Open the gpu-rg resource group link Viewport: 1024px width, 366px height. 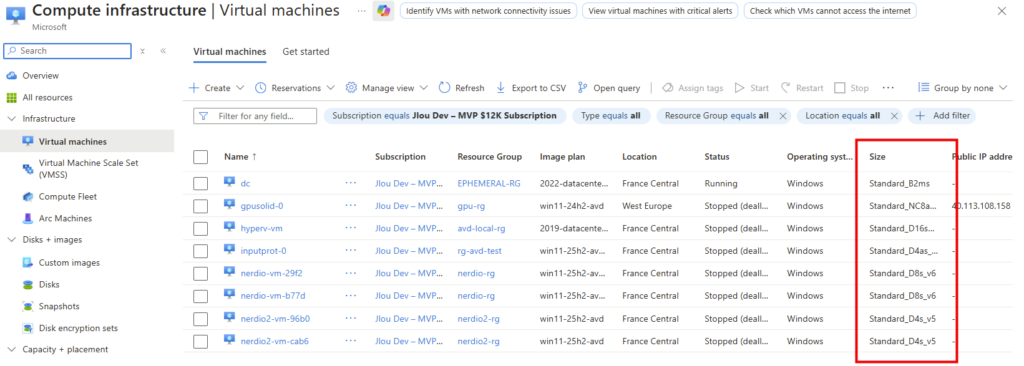472,206
